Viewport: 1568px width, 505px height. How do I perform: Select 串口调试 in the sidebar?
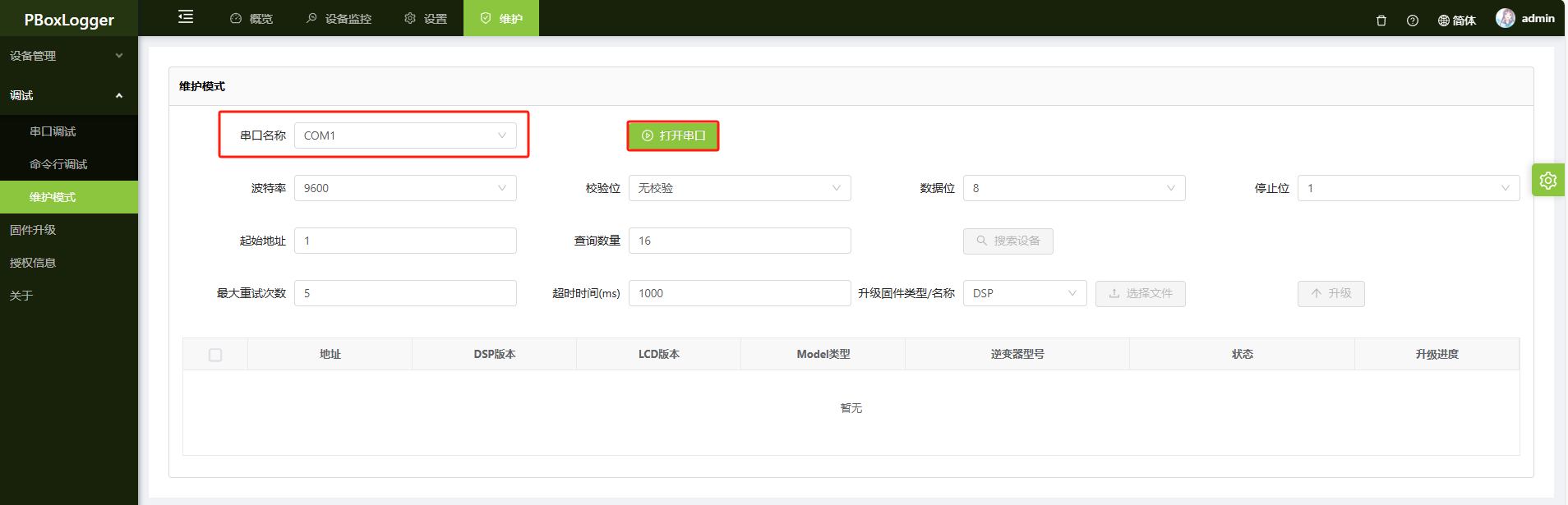[69, 131]
